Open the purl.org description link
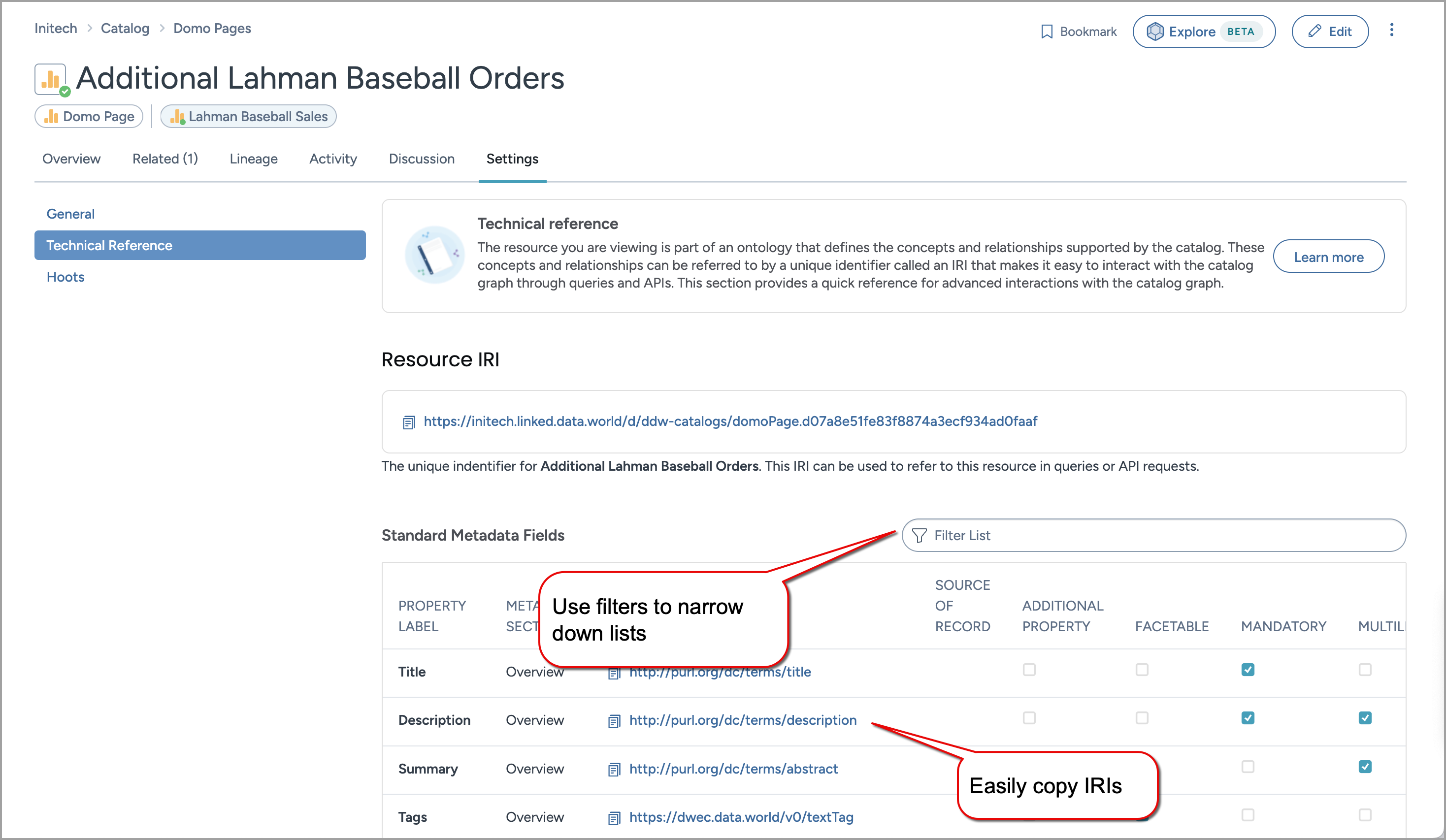 click(x=743, y=720)
